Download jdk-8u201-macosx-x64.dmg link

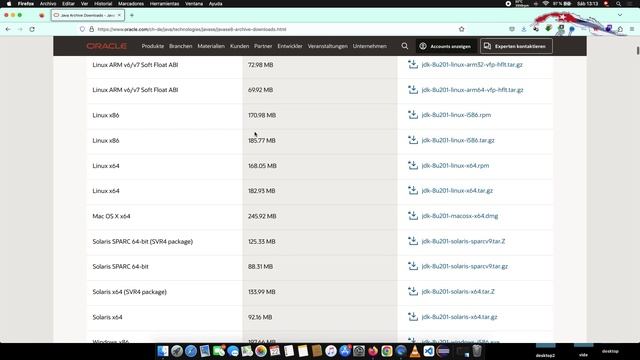click(460, 216)
